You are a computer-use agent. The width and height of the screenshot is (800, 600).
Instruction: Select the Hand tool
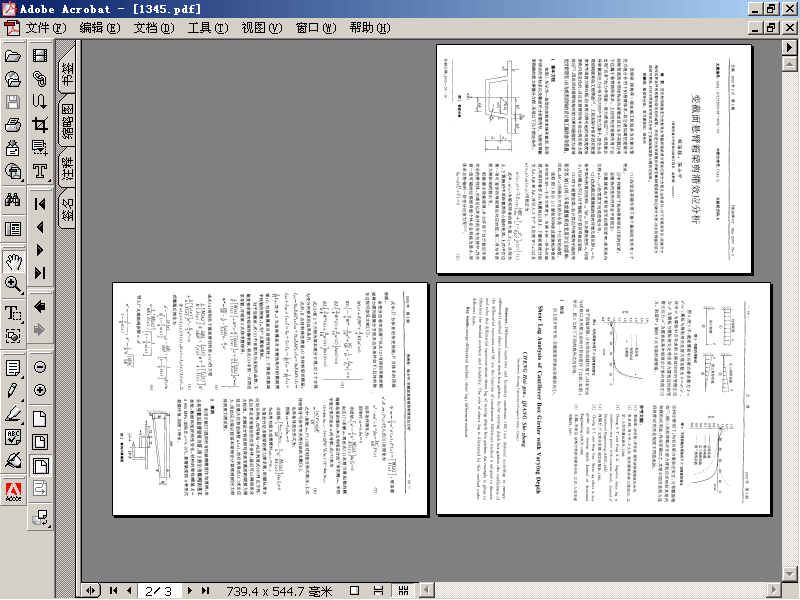[13, 262]
